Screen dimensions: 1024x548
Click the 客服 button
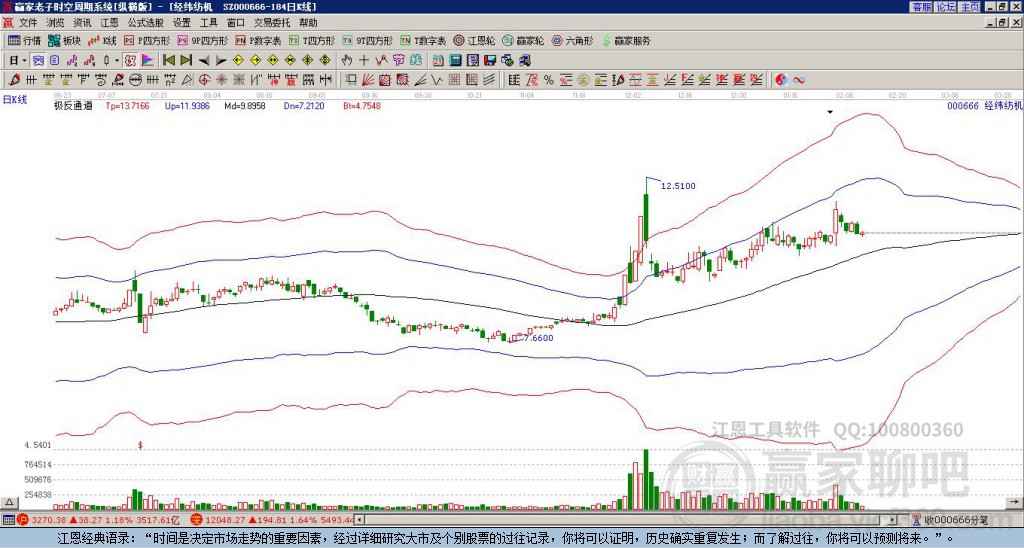[921, 7]
